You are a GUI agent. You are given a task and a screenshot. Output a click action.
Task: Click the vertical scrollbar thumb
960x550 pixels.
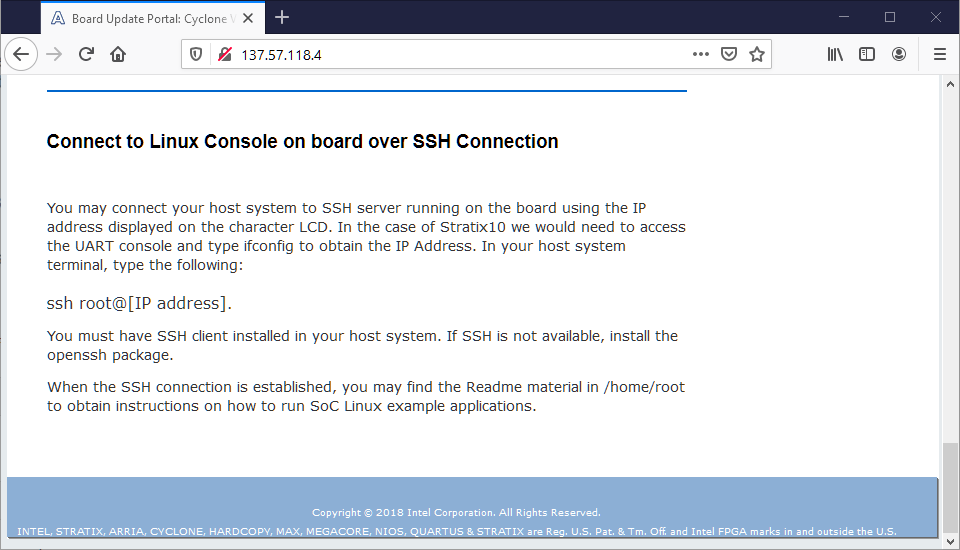pos(949,488)
